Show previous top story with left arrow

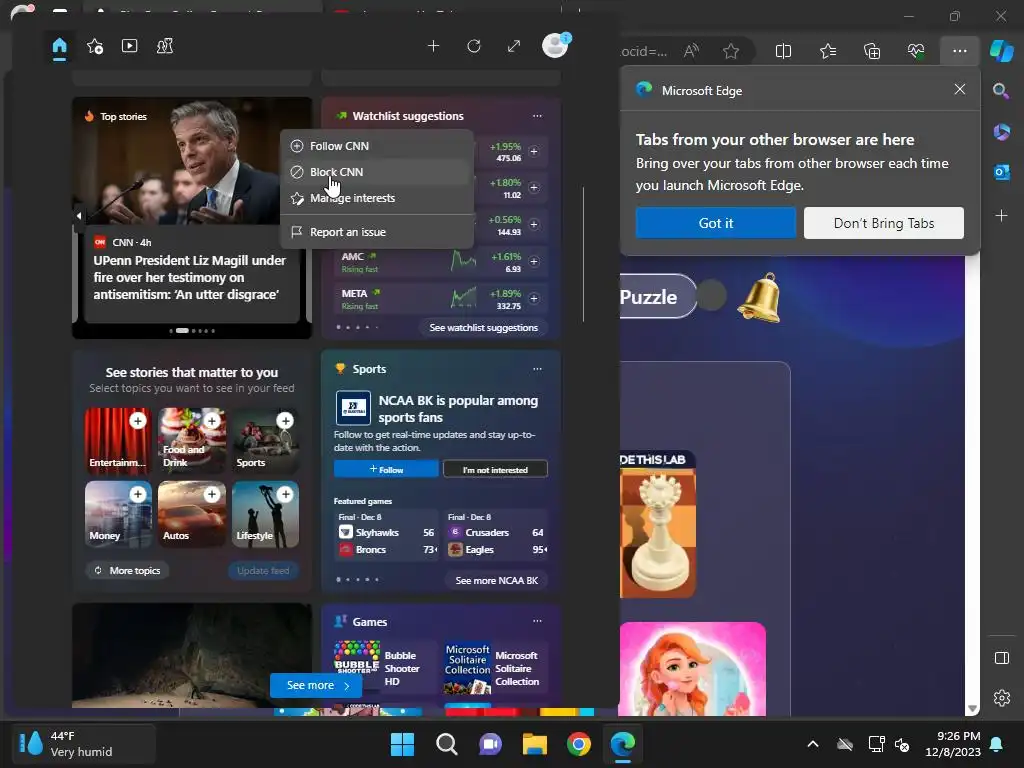79,216
